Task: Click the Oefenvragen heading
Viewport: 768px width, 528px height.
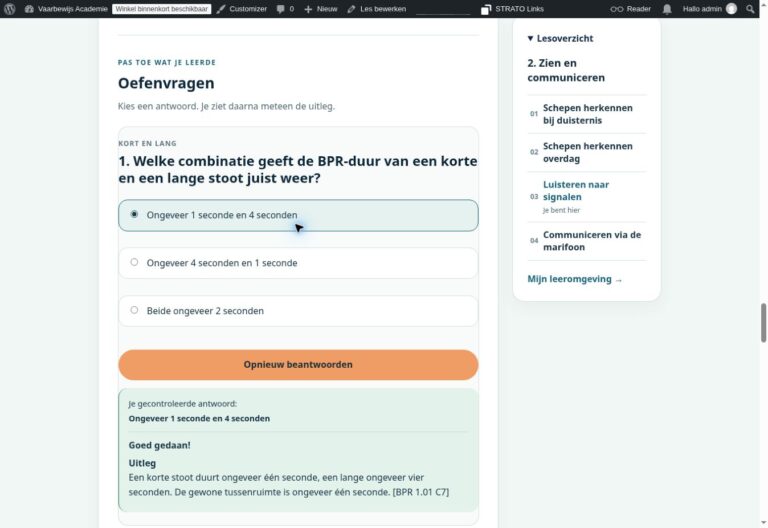Action: [x=166, y=83]
